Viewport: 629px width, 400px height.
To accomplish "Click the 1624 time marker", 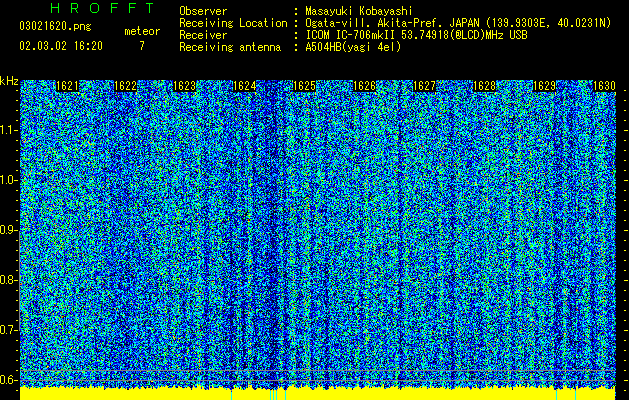I will point(245,86).
